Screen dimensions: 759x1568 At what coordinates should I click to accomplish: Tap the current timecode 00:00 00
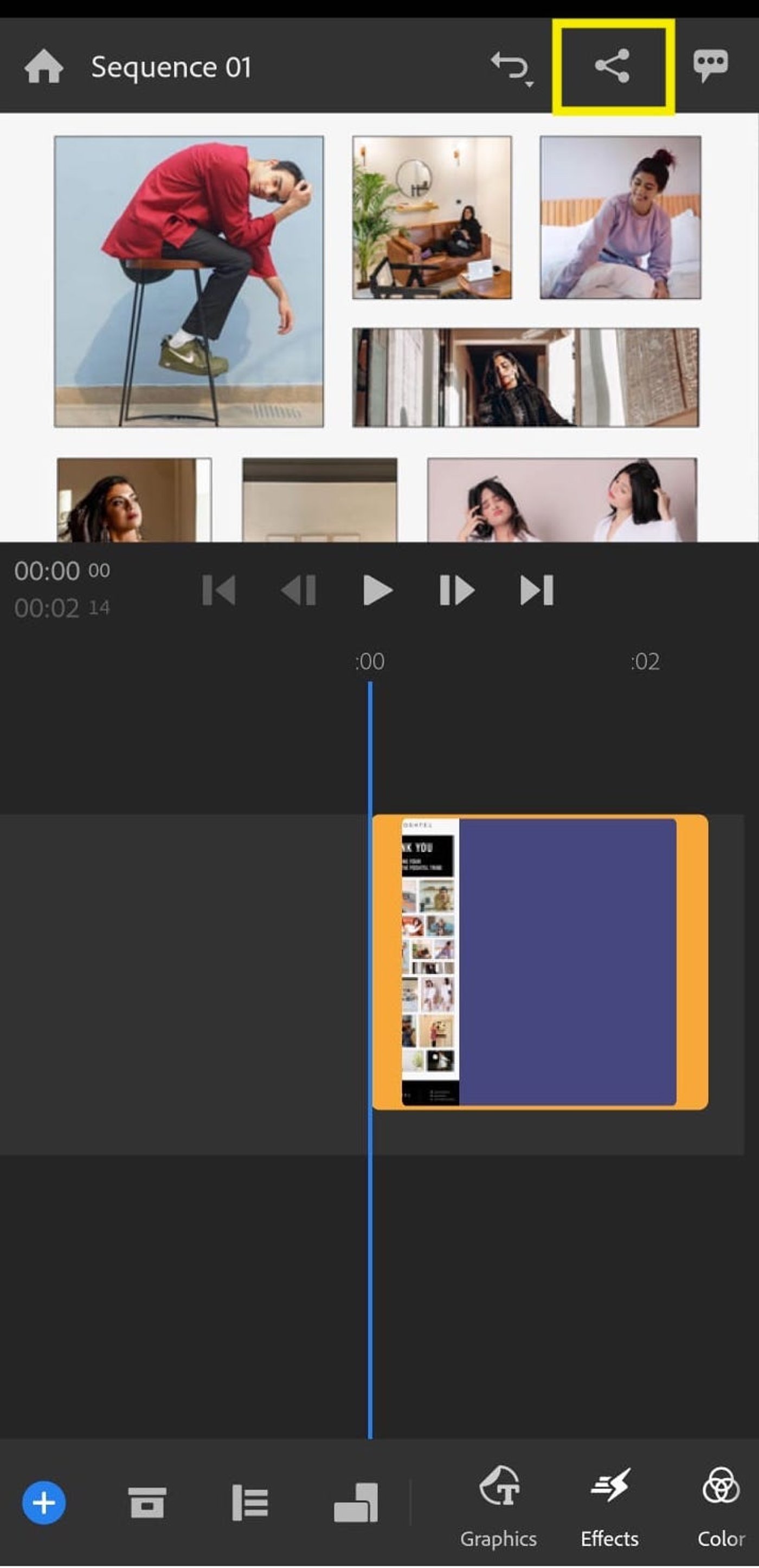(x=62, y=571)
